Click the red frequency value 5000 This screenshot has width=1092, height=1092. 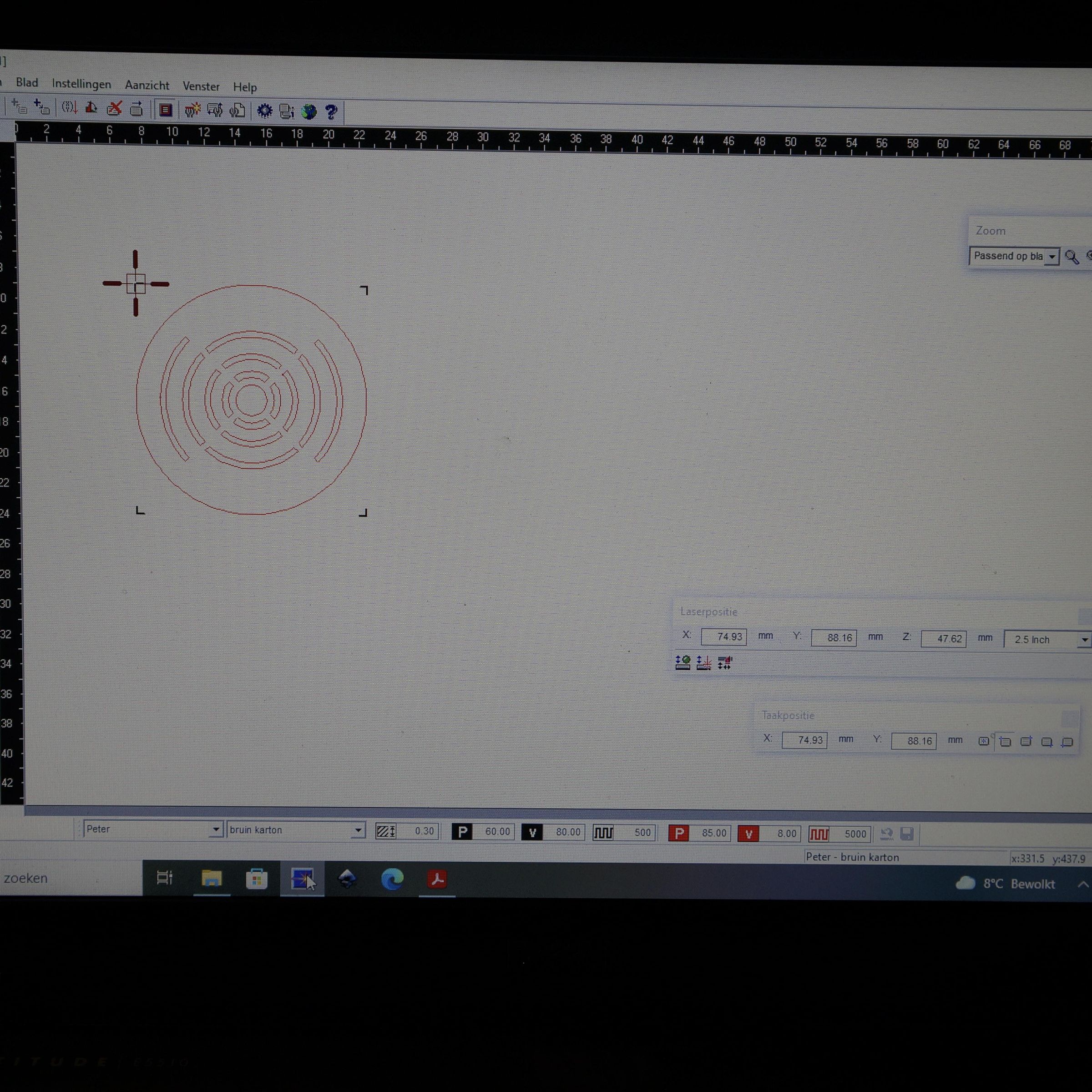tap(851, 834)
